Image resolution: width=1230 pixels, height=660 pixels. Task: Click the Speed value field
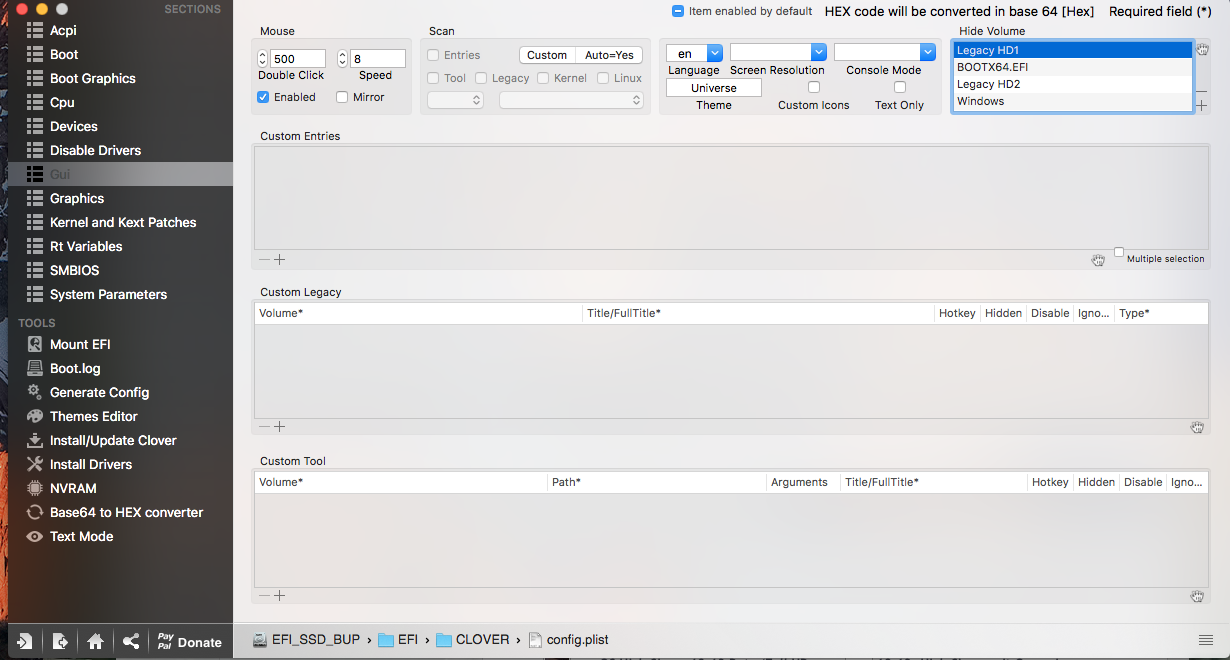378,59
